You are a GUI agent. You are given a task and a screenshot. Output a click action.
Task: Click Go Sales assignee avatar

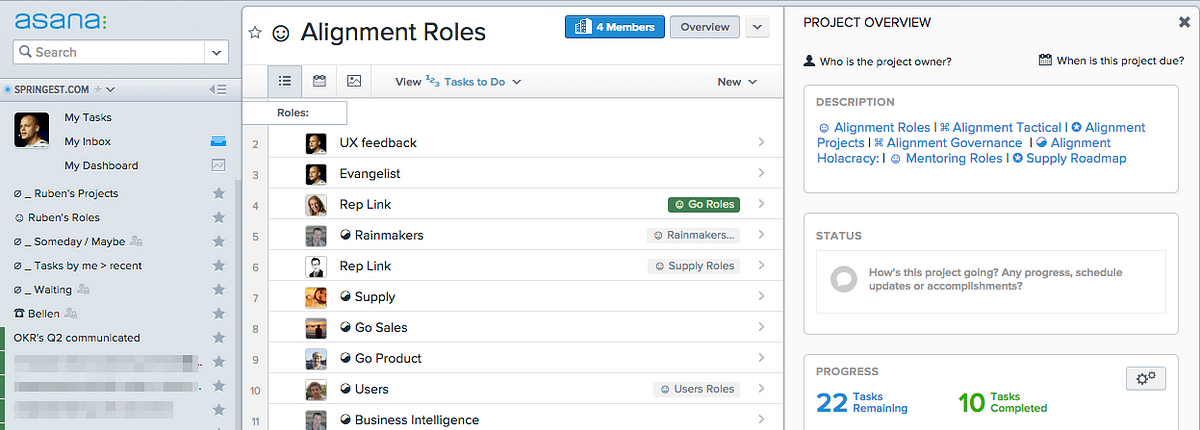point(317,328)
